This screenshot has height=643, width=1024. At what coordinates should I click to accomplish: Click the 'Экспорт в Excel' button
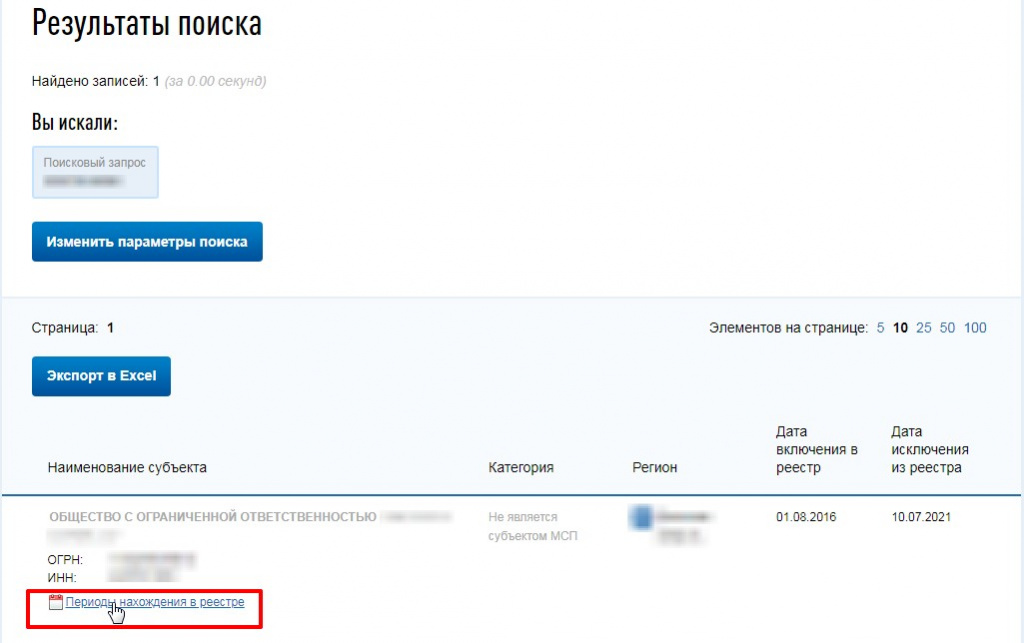tap(101, 376)
